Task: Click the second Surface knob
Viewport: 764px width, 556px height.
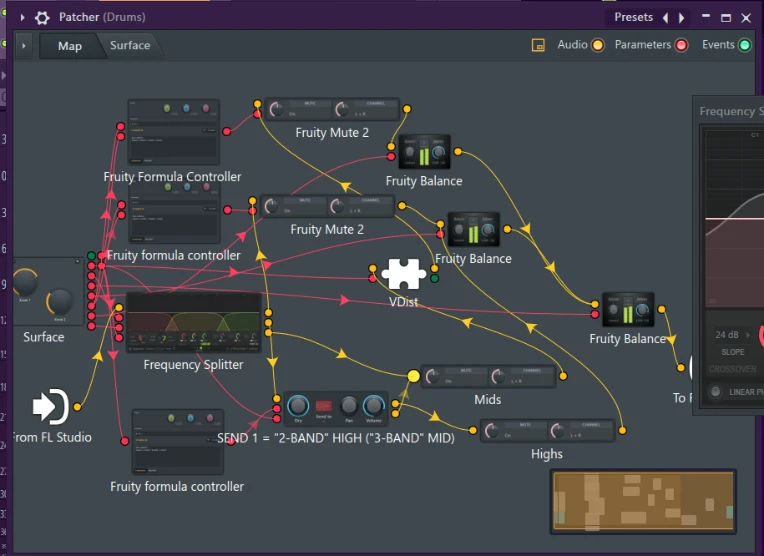Action: [59, 302]
